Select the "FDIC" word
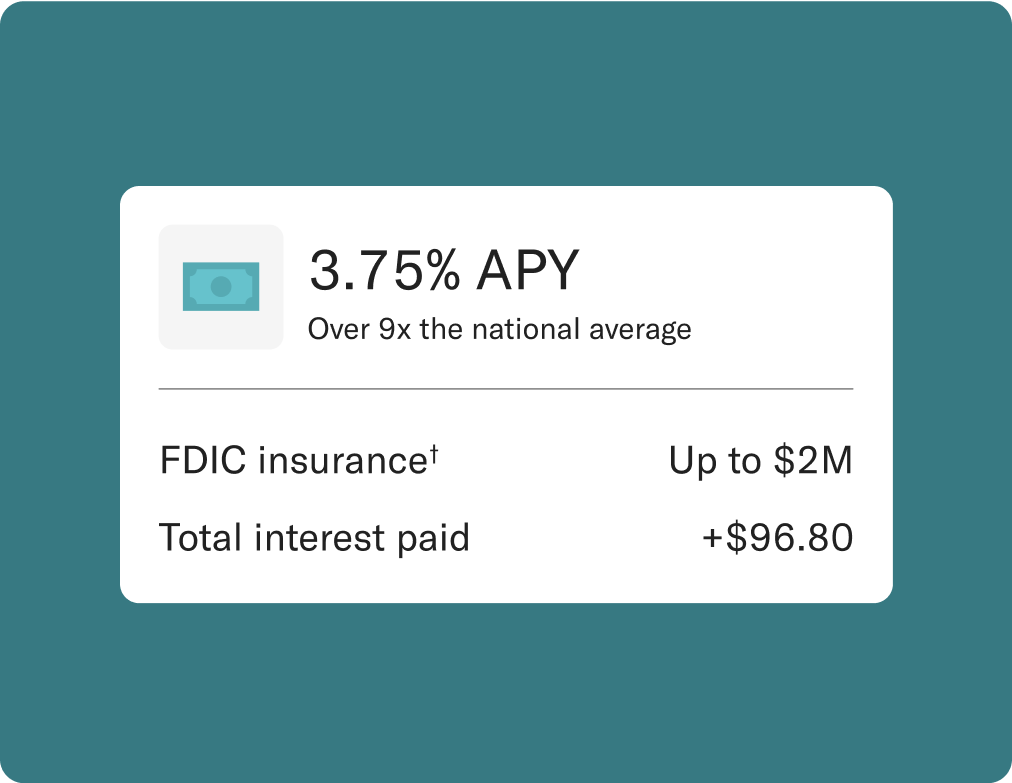This screenshot has height=783, width=1012. (203, 460)
